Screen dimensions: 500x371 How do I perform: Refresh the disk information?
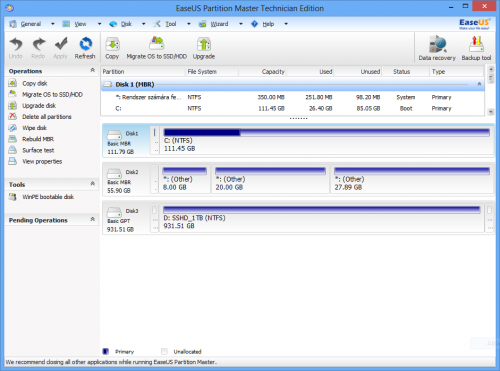[85, 48]
